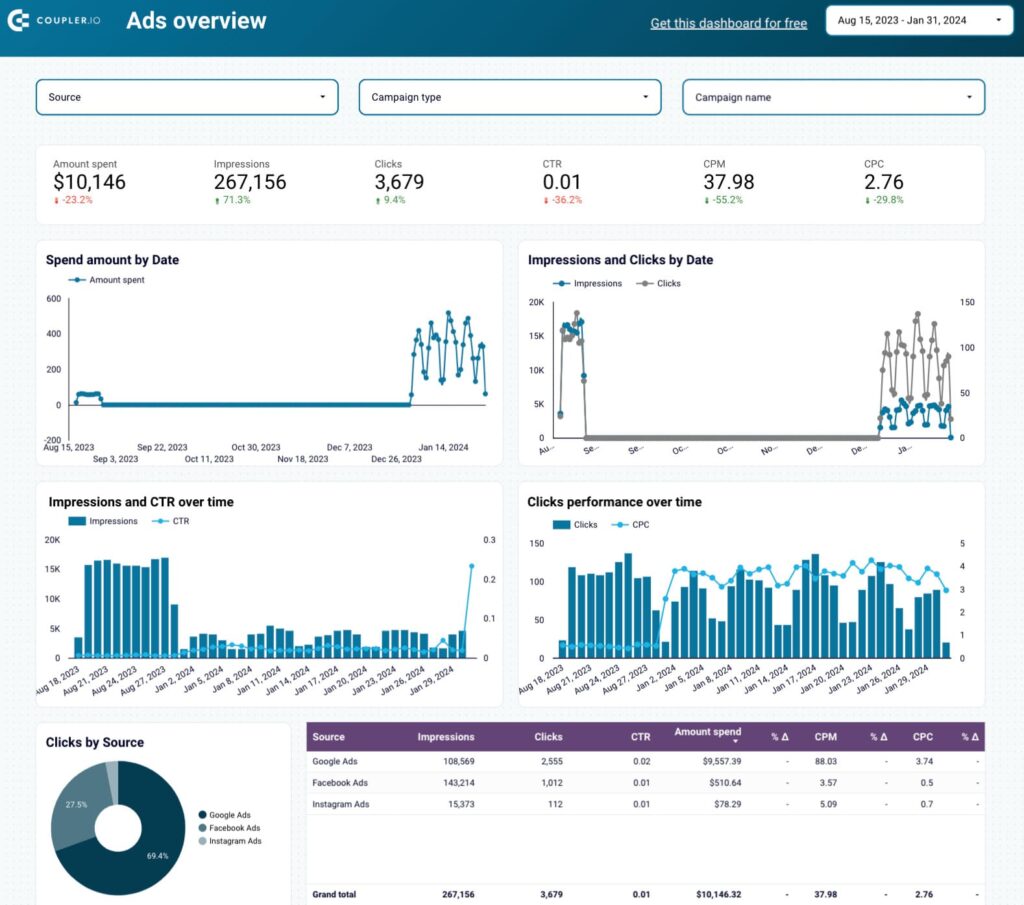This screenshot has height=905, width=1024.
Task: Click the Get this dashboard for free link
Action: pyautogui.click(x=728, y=23)
